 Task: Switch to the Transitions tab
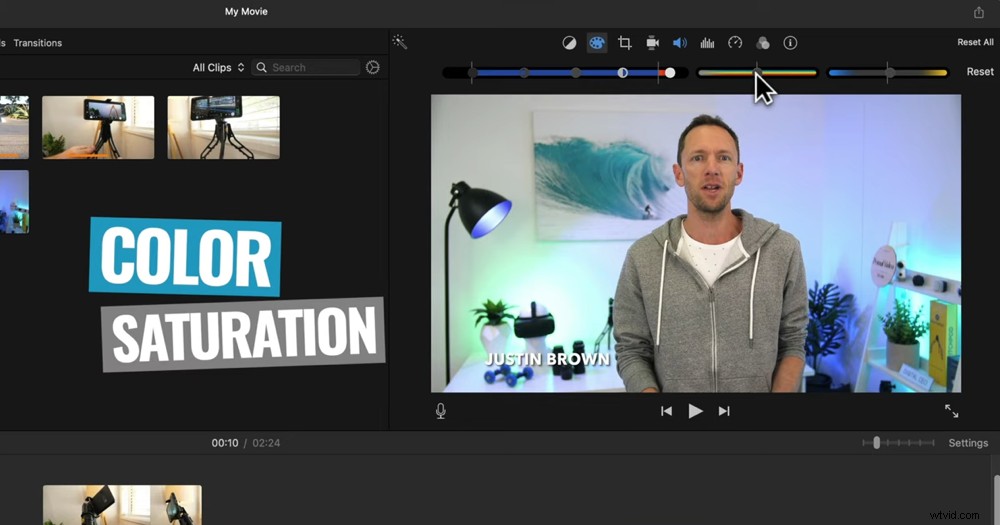click(38, 43)
